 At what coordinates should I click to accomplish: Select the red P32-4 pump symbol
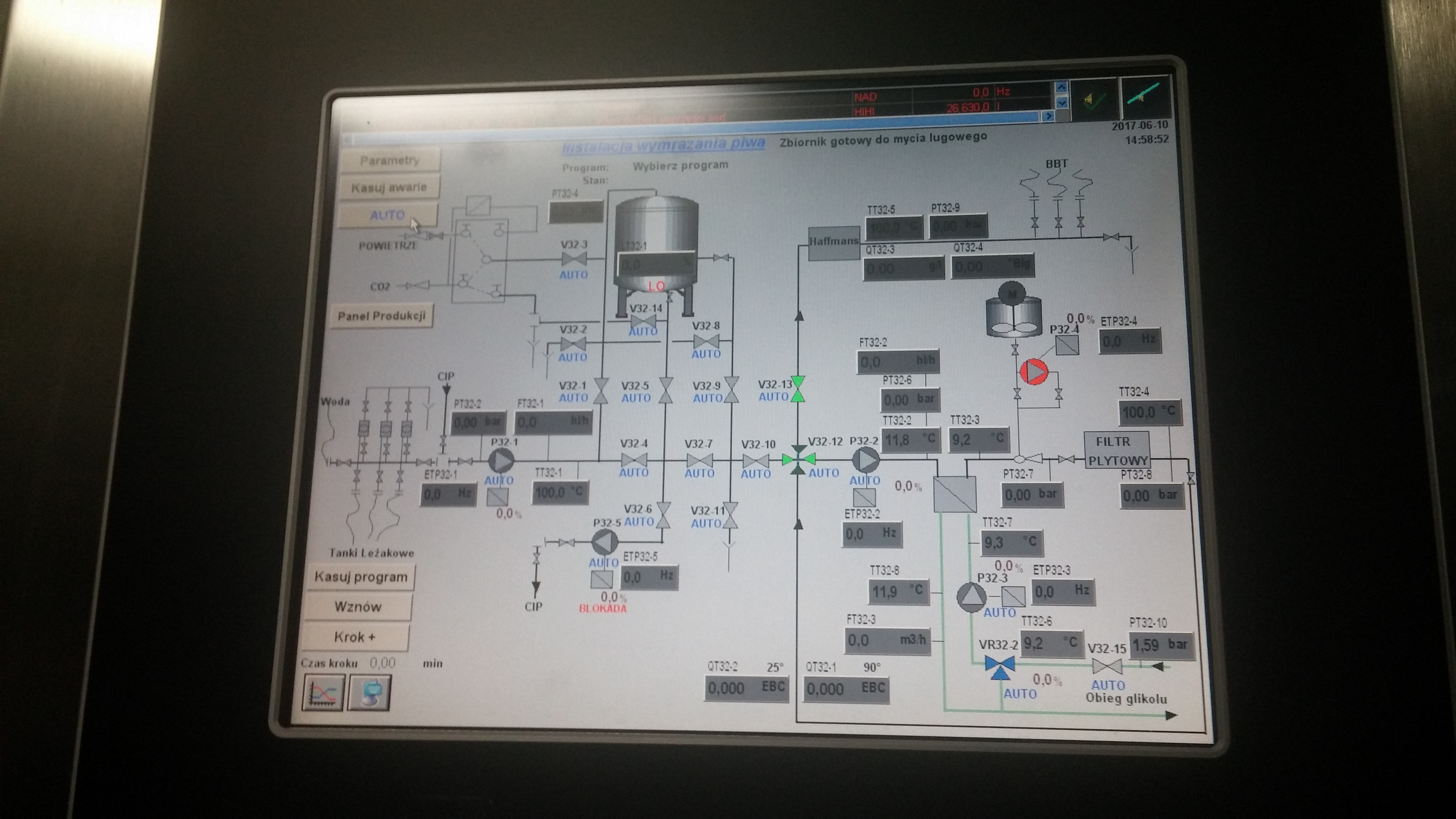(1034, 372)
